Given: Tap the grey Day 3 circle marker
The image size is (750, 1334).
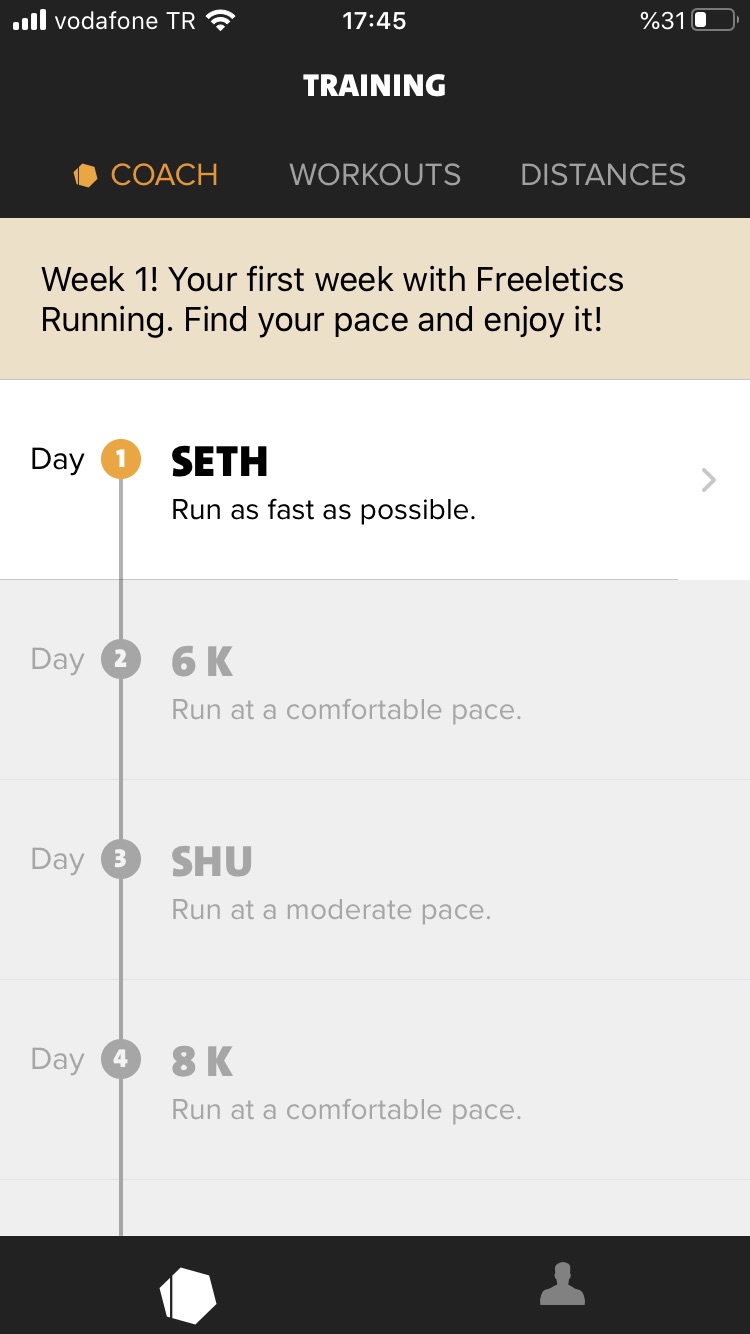Looking at the screenshot, I should point(121,860).
